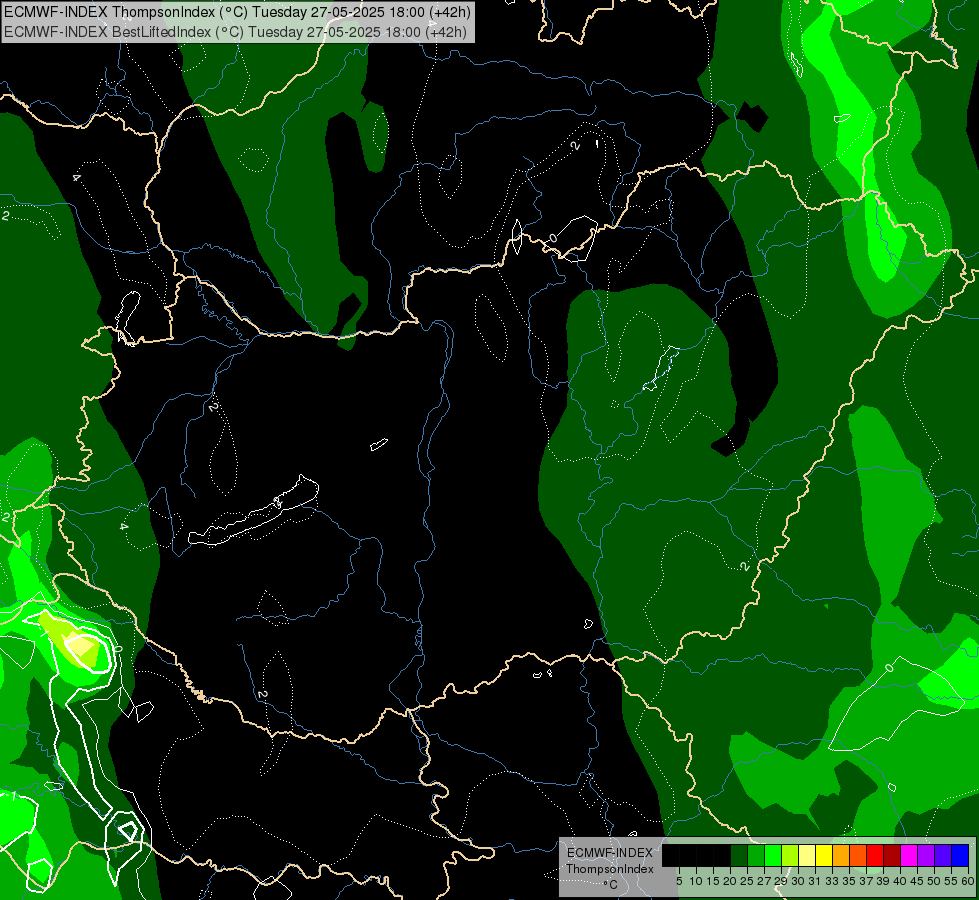Click the blue 55–60 legend swatch

pos(960,856)
